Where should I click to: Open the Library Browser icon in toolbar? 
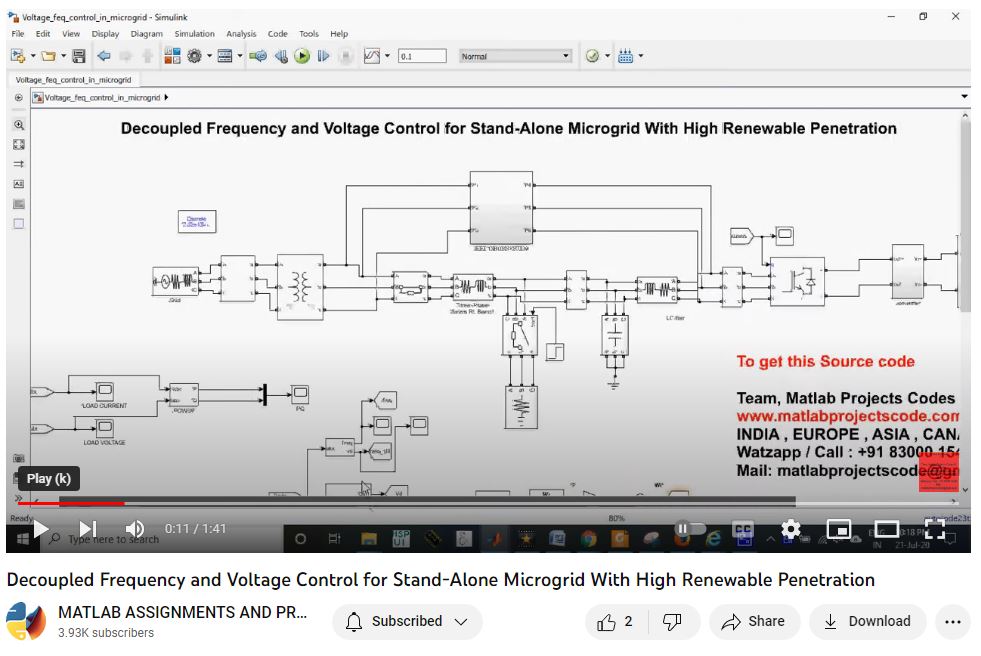point(172,56)
